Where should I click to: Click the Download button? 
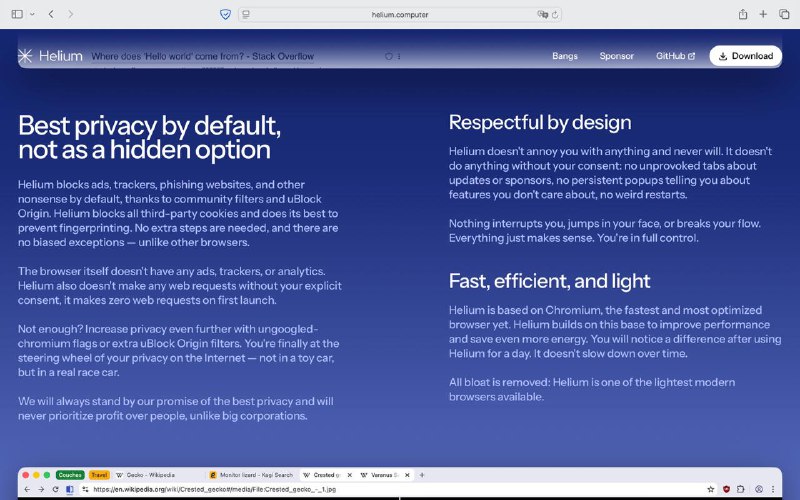point(745,56)
